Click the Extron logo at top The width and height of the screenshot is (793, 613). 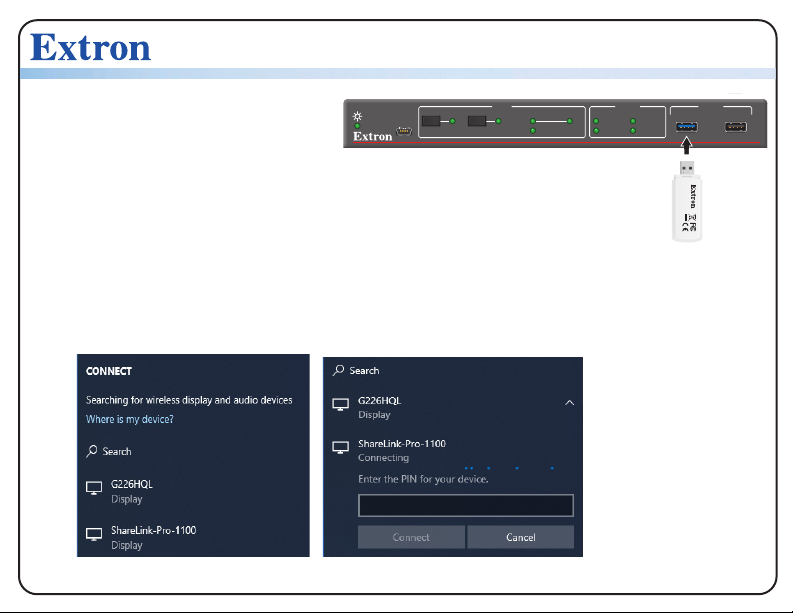click(x=91, y=48)
